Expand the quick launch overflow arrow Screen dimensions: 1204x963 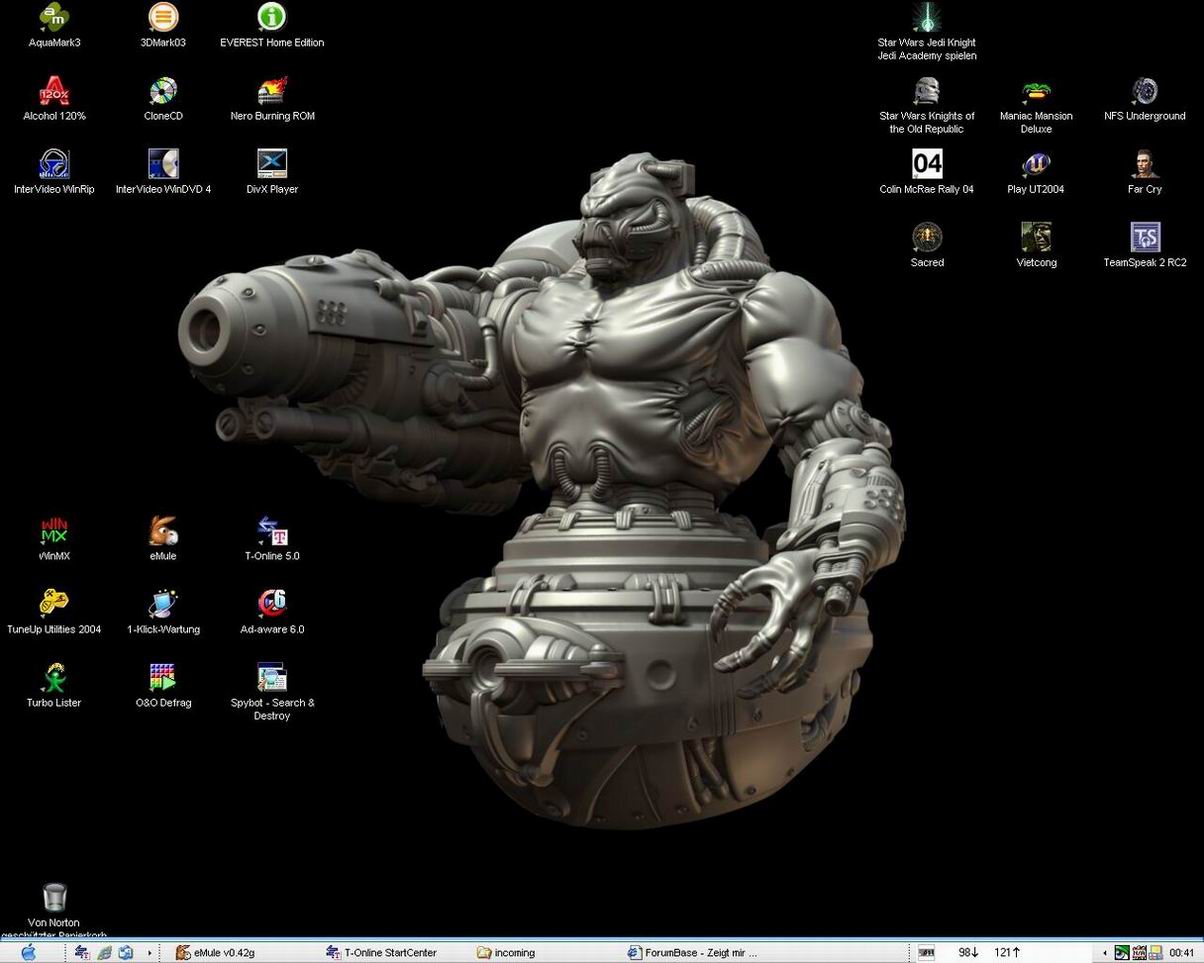150,953
